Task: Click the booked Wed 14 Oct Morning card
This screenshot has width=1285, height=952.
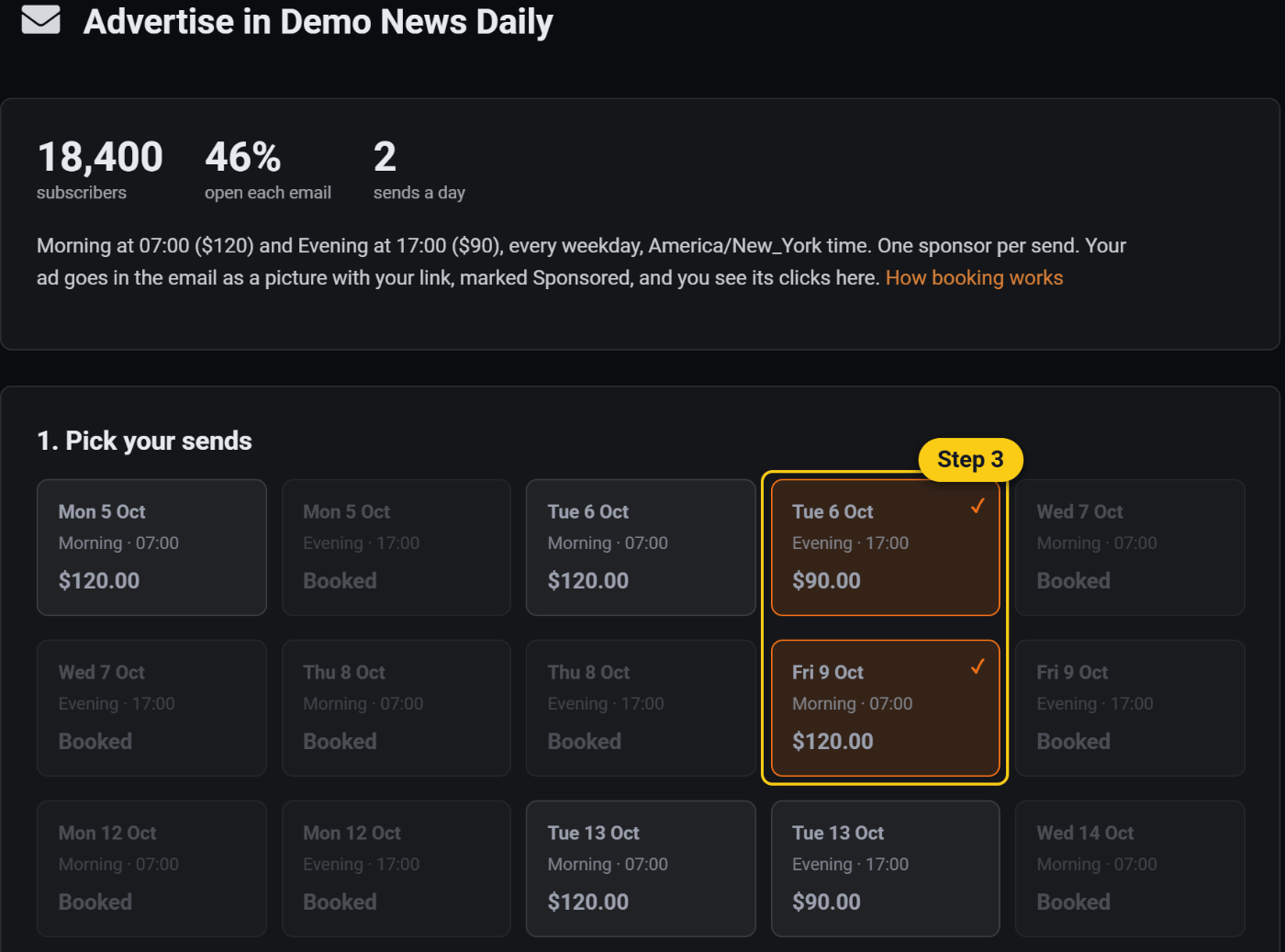Action: [x=1130, y=868]
